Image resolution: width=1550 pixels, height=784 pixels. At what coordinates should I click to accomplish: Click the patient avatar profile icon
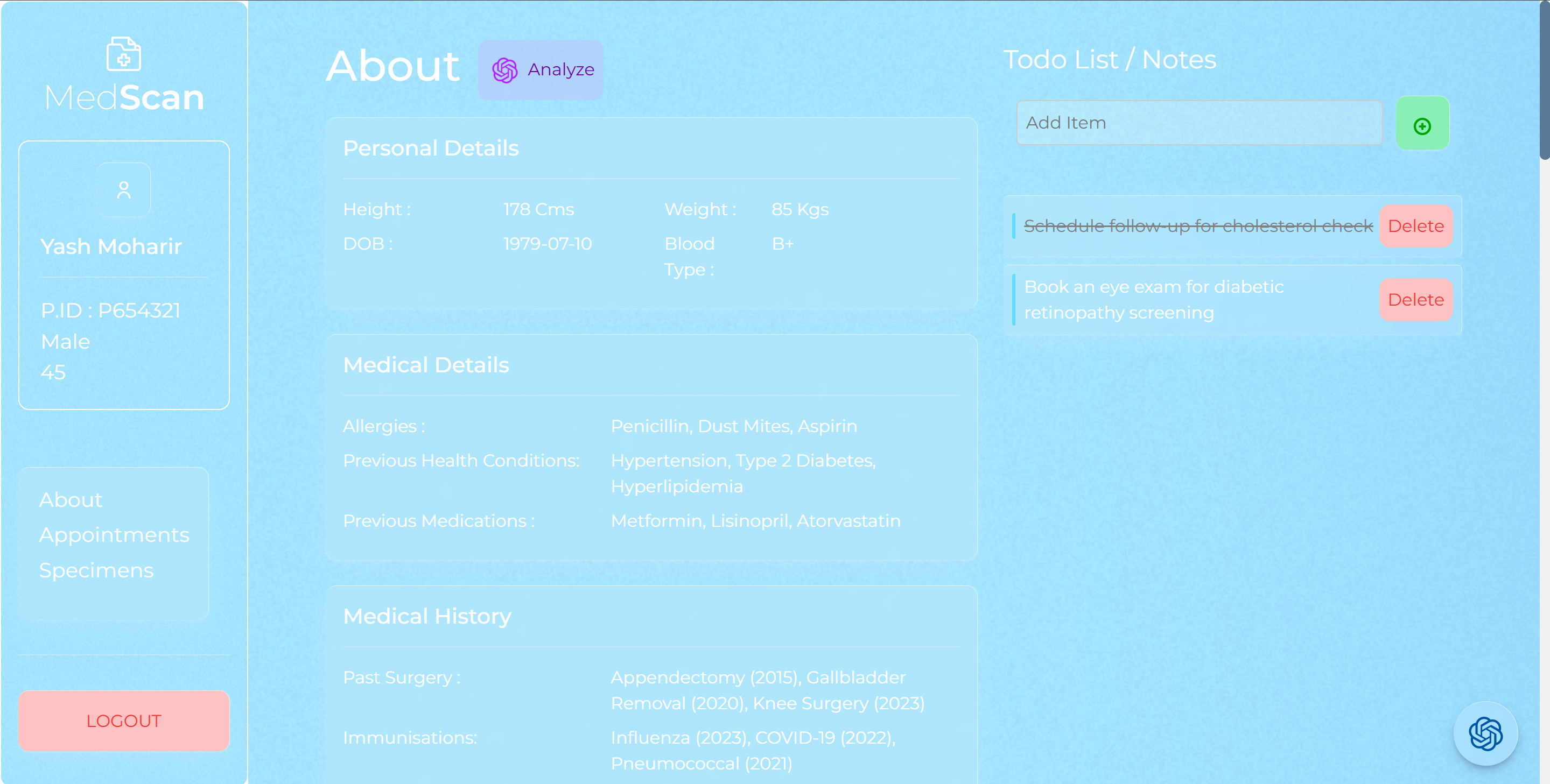(123, 190)
